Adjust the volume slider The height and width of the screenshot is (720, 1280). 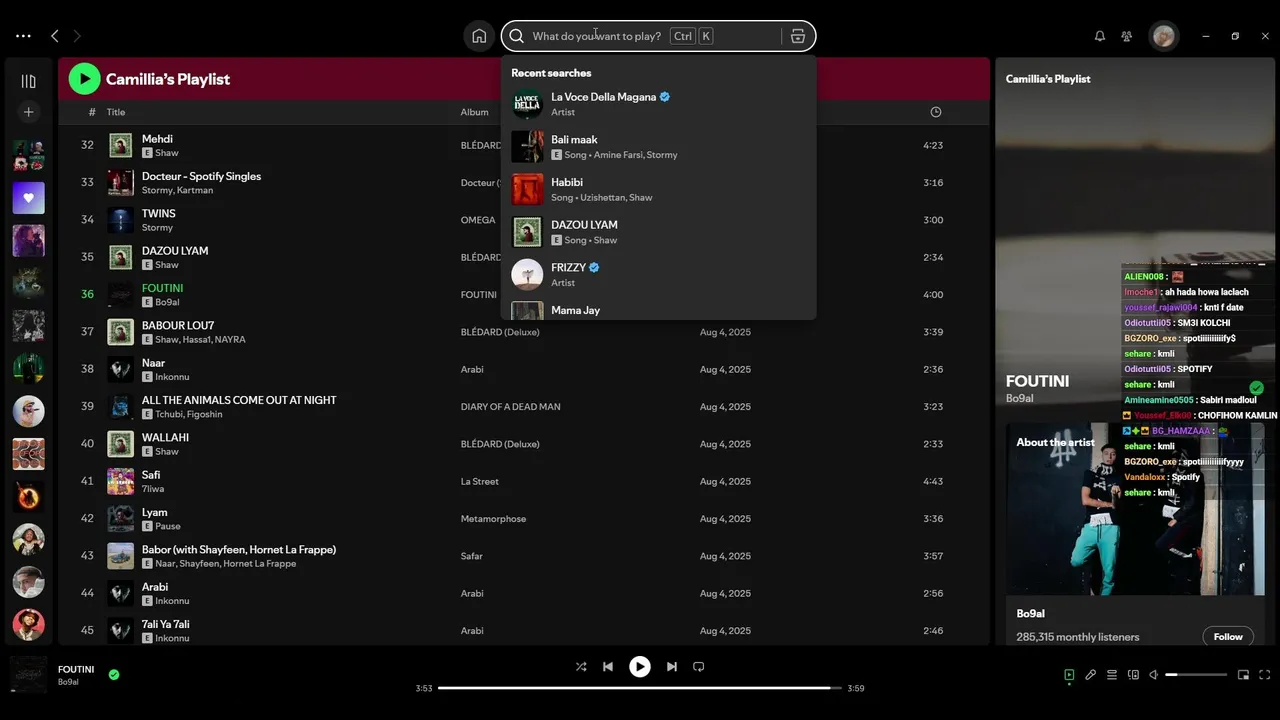tap(1196, 675)
